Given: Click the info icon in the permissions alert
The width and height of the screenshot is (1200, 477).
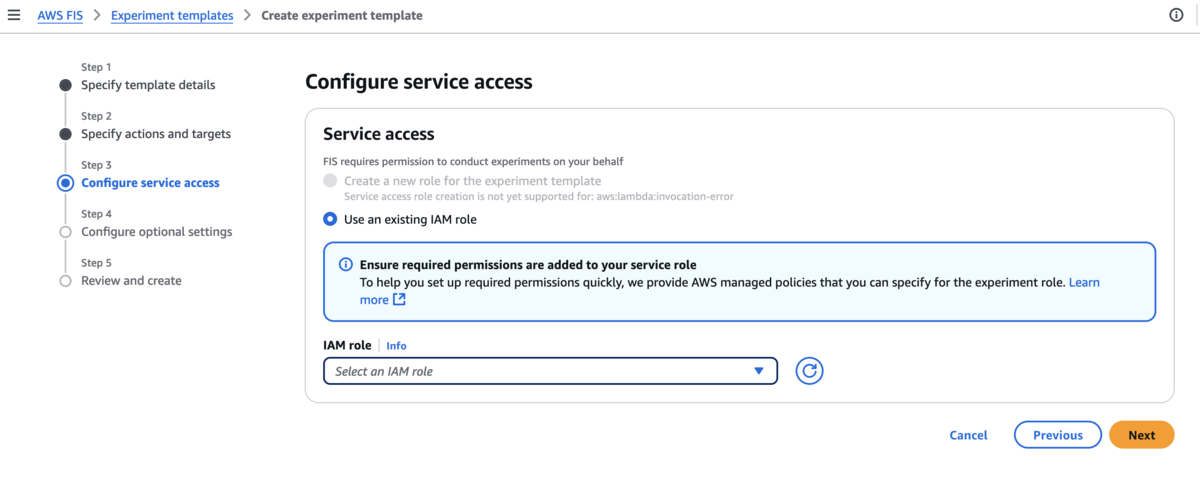Looking at the screenshot, I should coord(346,265).
